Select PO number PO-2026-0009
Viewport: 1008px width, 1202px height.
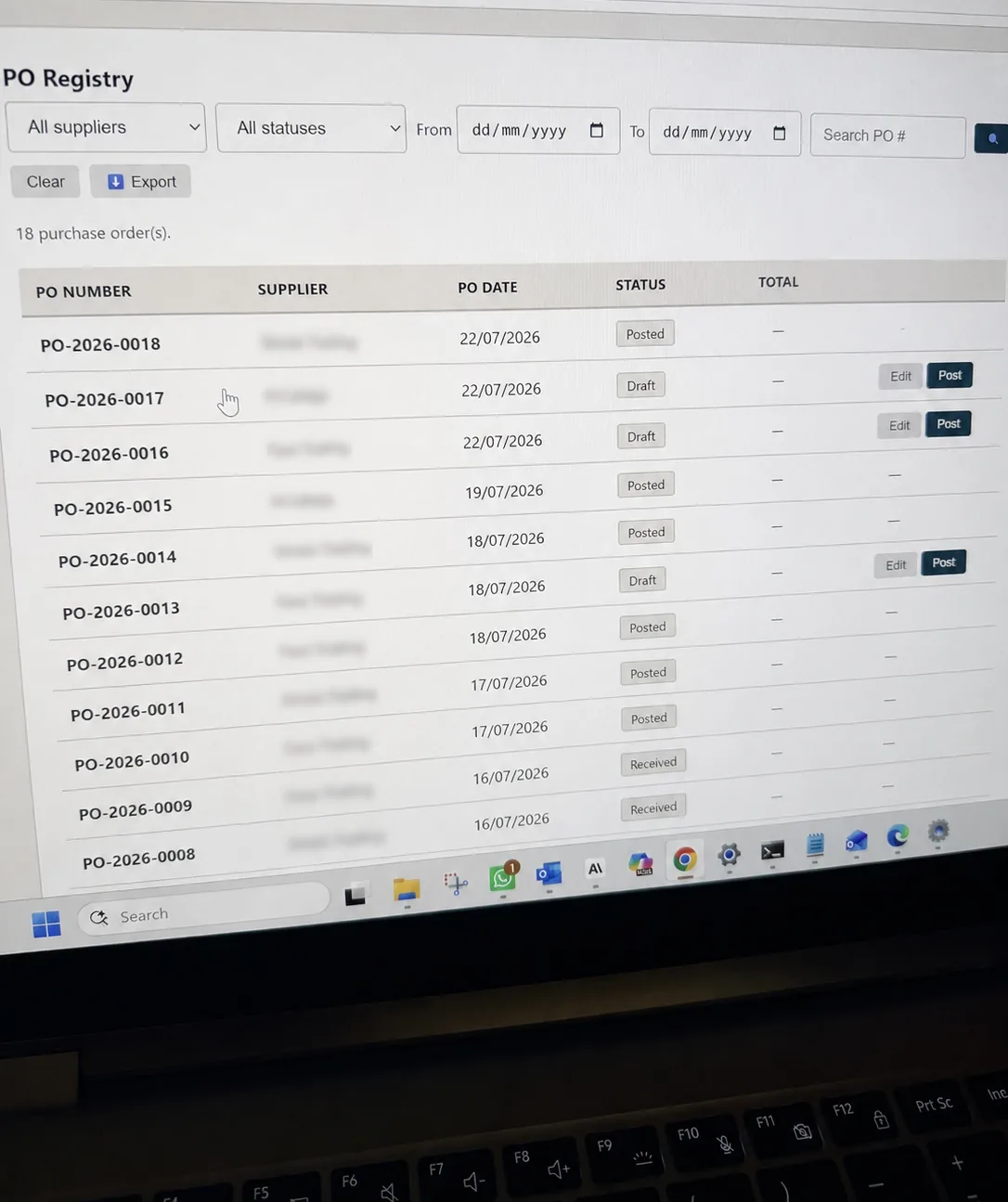pos(136,811)
